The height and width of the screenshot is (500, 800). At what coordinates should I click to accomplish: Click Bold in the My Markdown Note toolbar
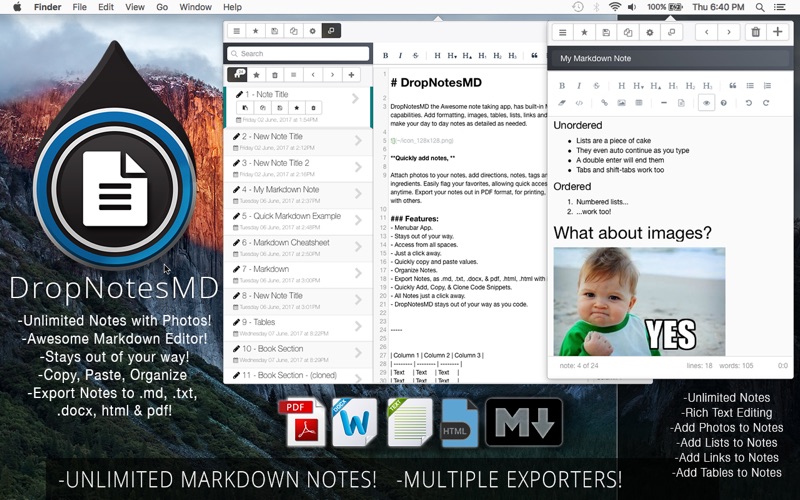562,86
